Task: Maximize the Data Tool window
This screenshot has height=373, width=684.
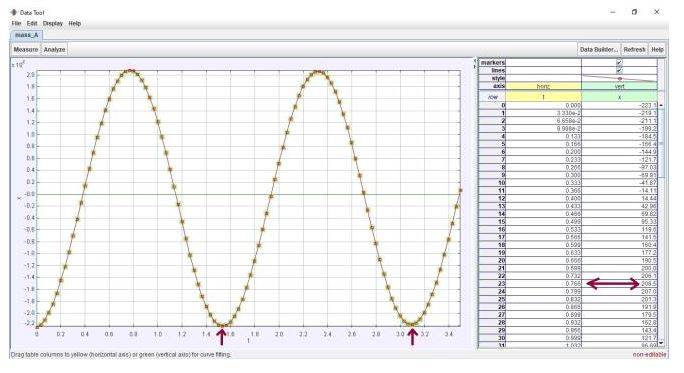Action: [634, 12]
